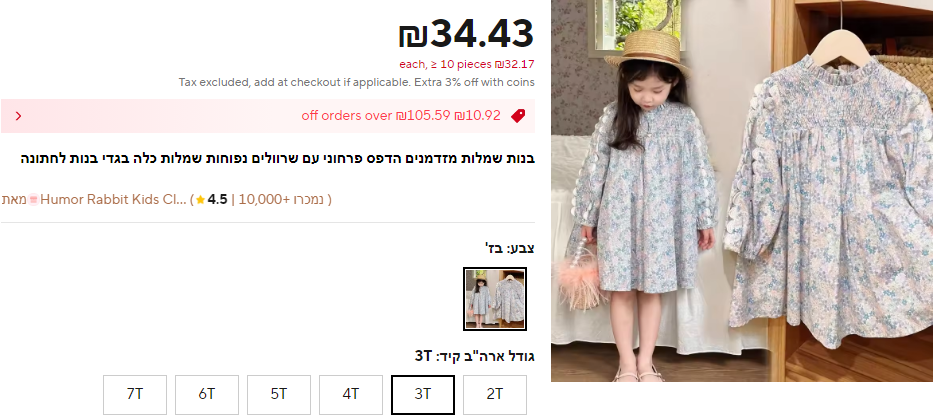Select the 7T size button
Image resolution: width=933 pixels, height=415 pixels.
pos(134,394)
